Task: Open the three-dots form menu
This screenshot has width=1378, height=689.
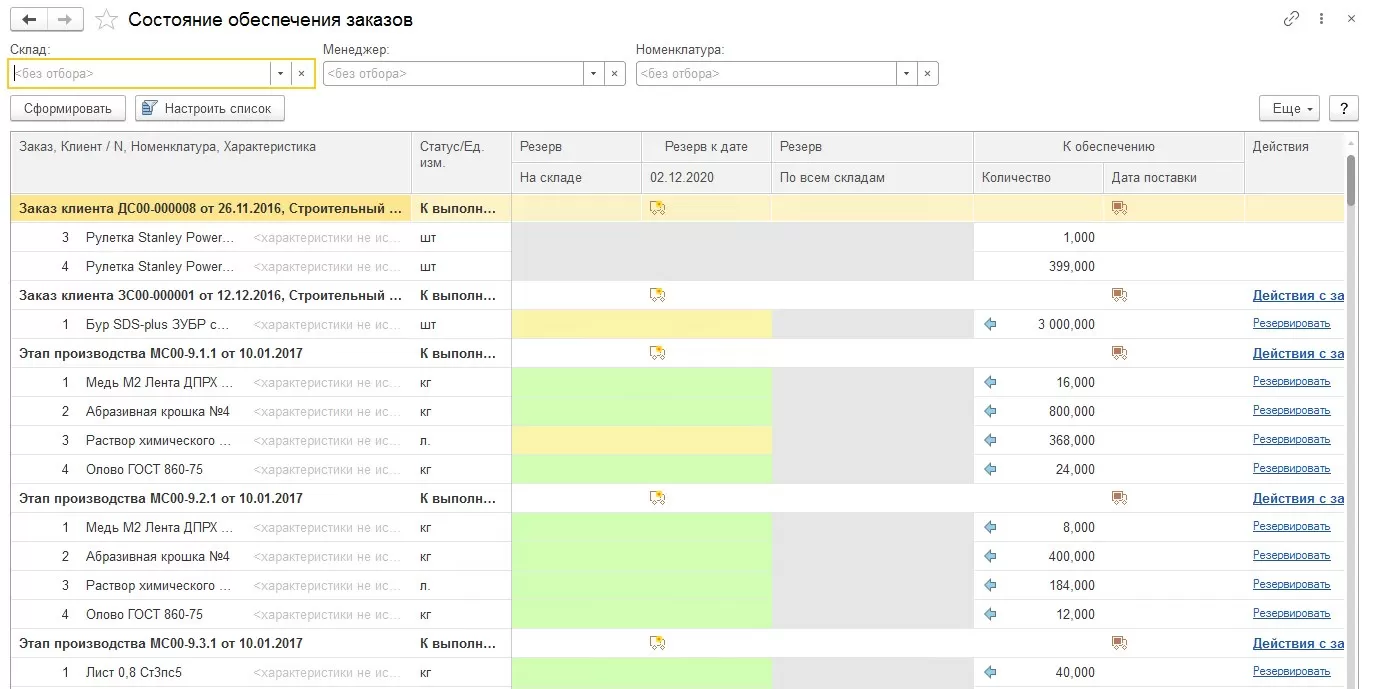Action: coord(1322,20)
